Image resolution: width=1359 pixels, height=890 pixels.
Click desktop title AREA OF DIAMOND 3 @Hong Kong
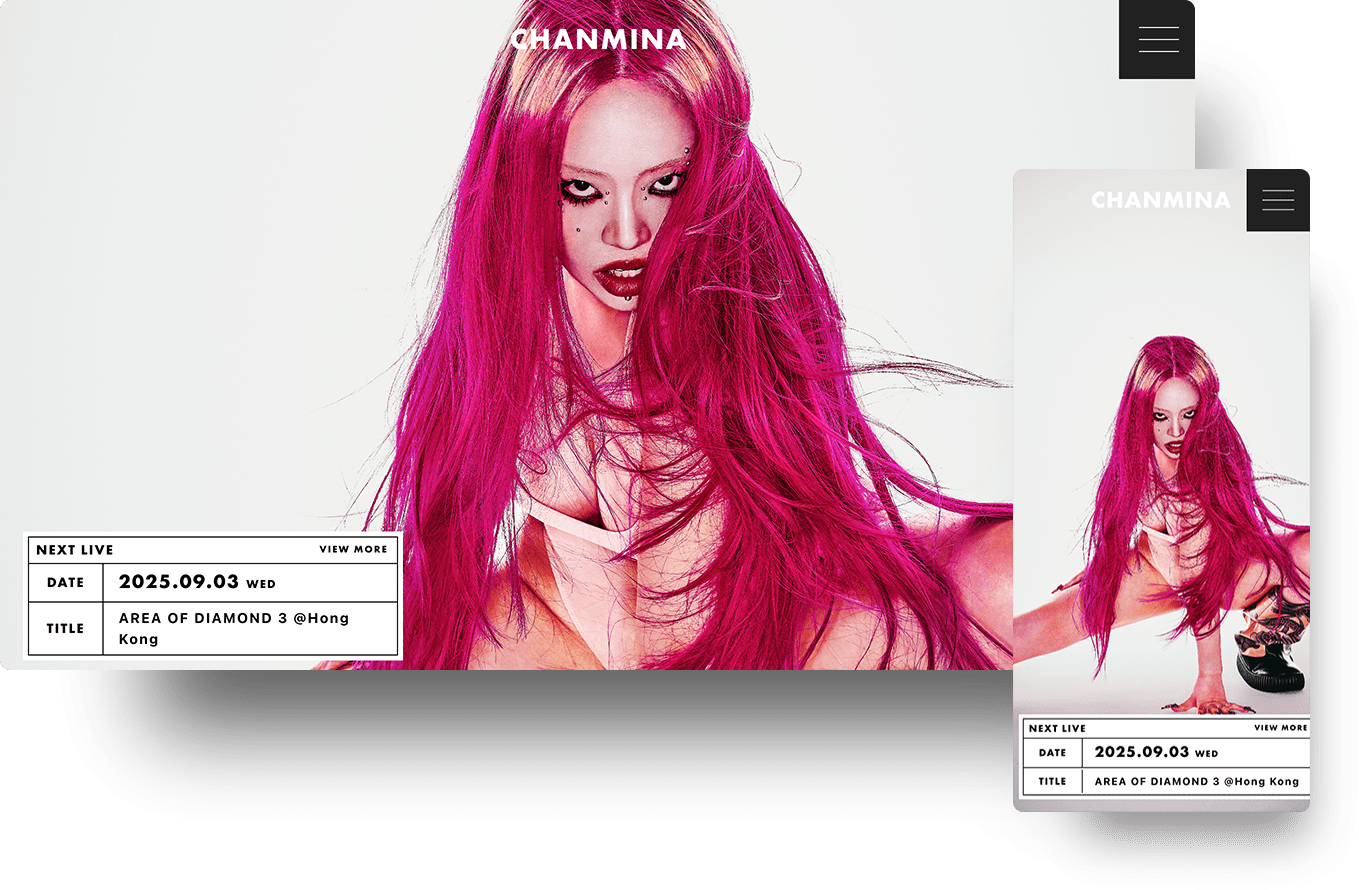tap(234, 628)
